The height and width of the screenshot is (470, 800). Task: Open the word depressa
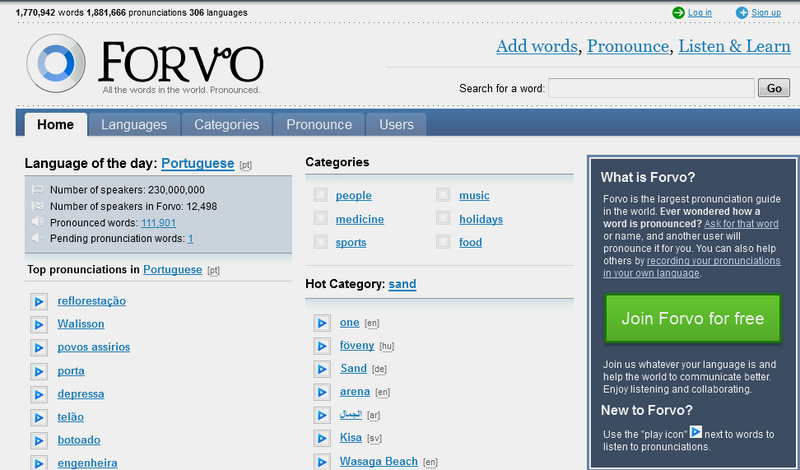click(81, 394)
